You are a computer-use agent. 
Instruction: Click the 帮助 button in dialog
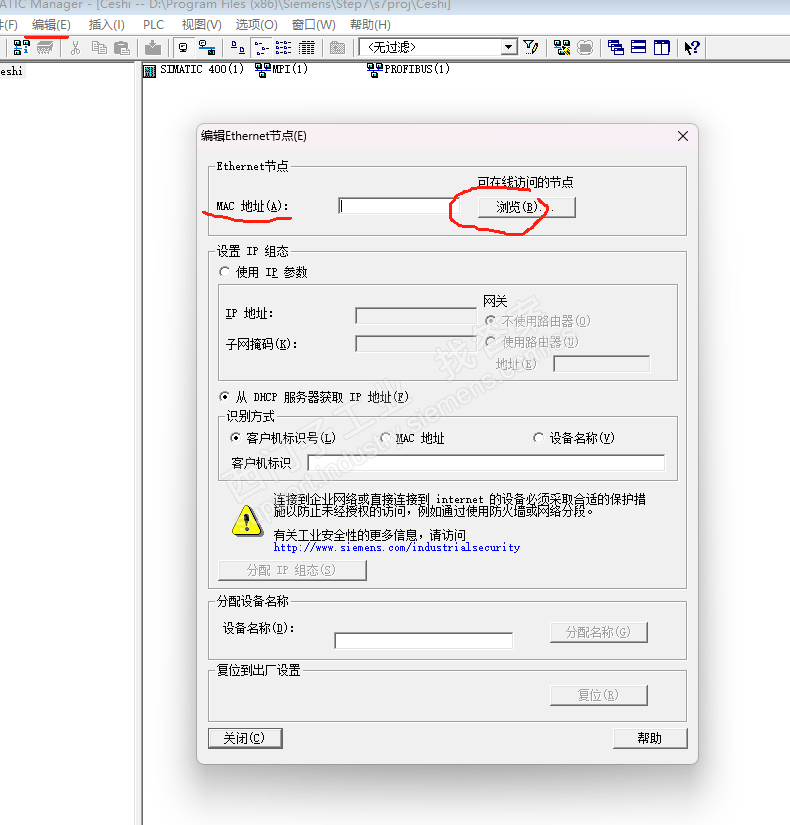click(650, 738)
